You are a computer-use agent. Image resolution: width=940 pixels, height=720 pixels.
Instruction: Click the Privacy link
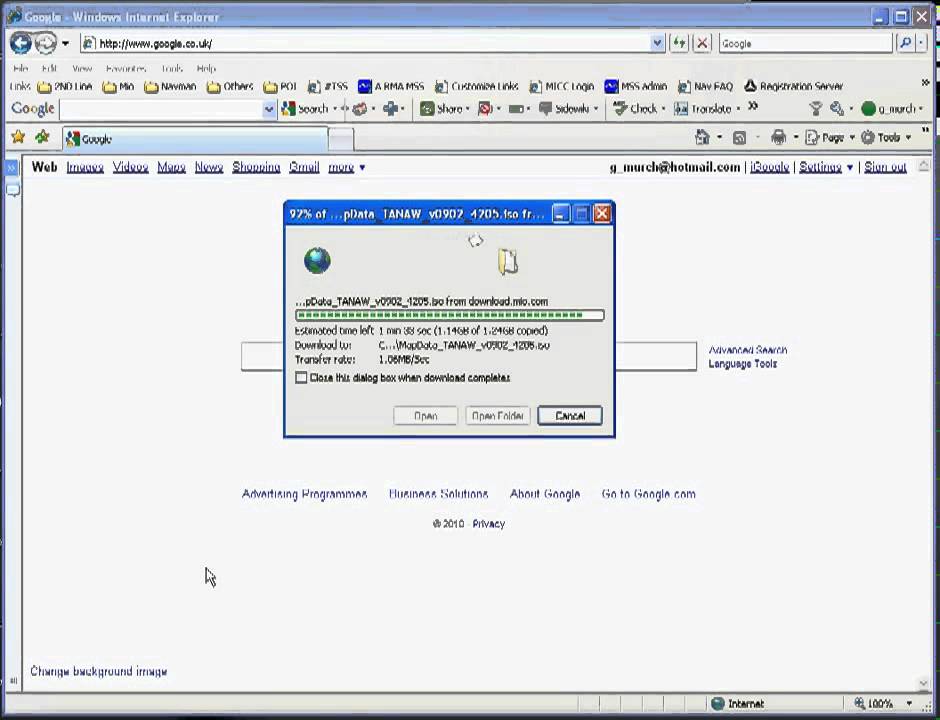coord(489,524)
